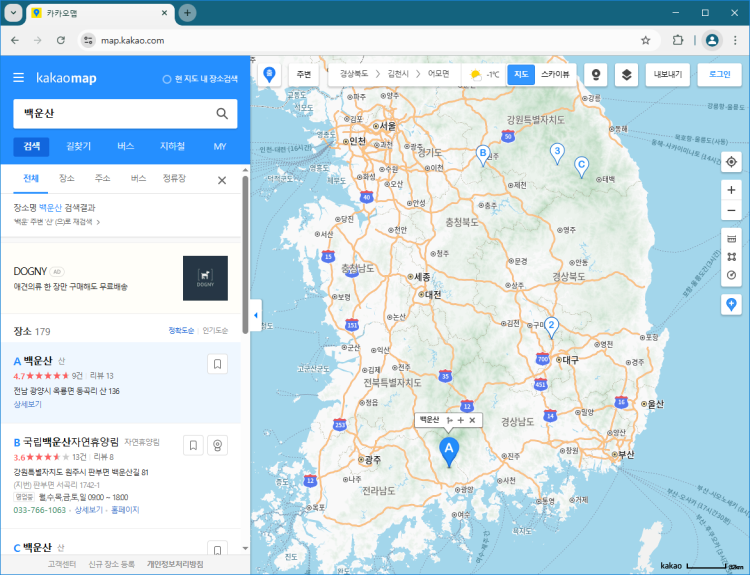This screenshot has width=750, height=575.
Task: Zoom out with the minus button
Action: pos(731,210)
